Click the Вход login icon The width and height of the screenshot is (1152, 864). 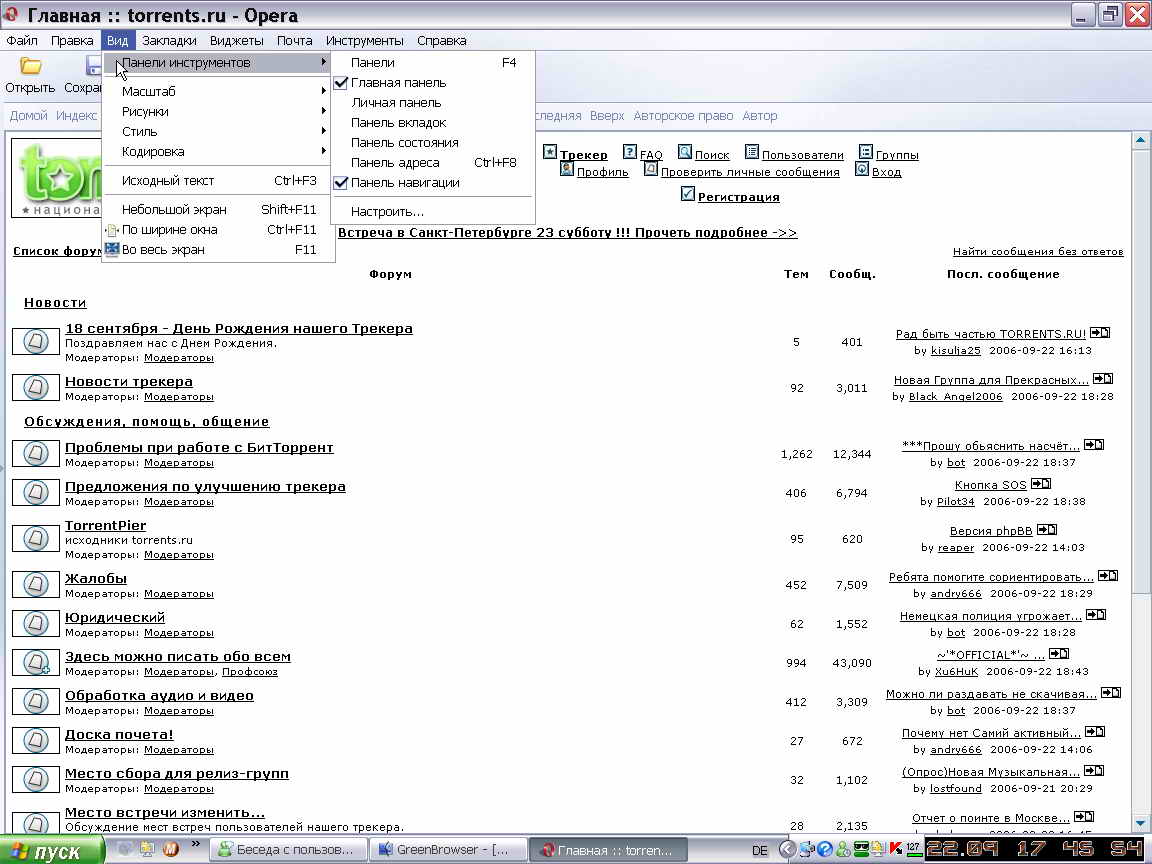click(x=862, y=169)
